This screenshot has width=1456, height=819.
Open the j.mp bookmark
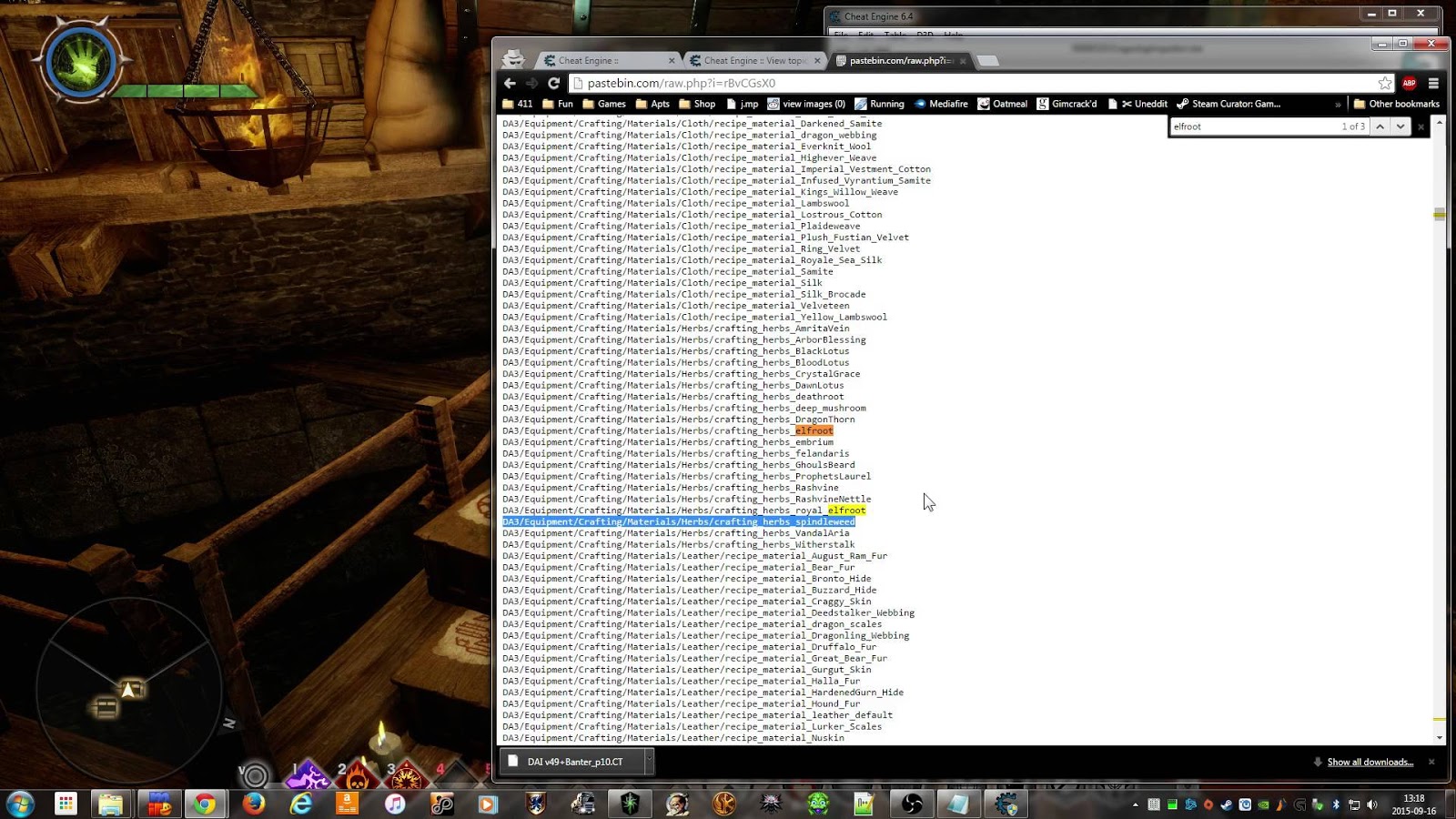742,104
